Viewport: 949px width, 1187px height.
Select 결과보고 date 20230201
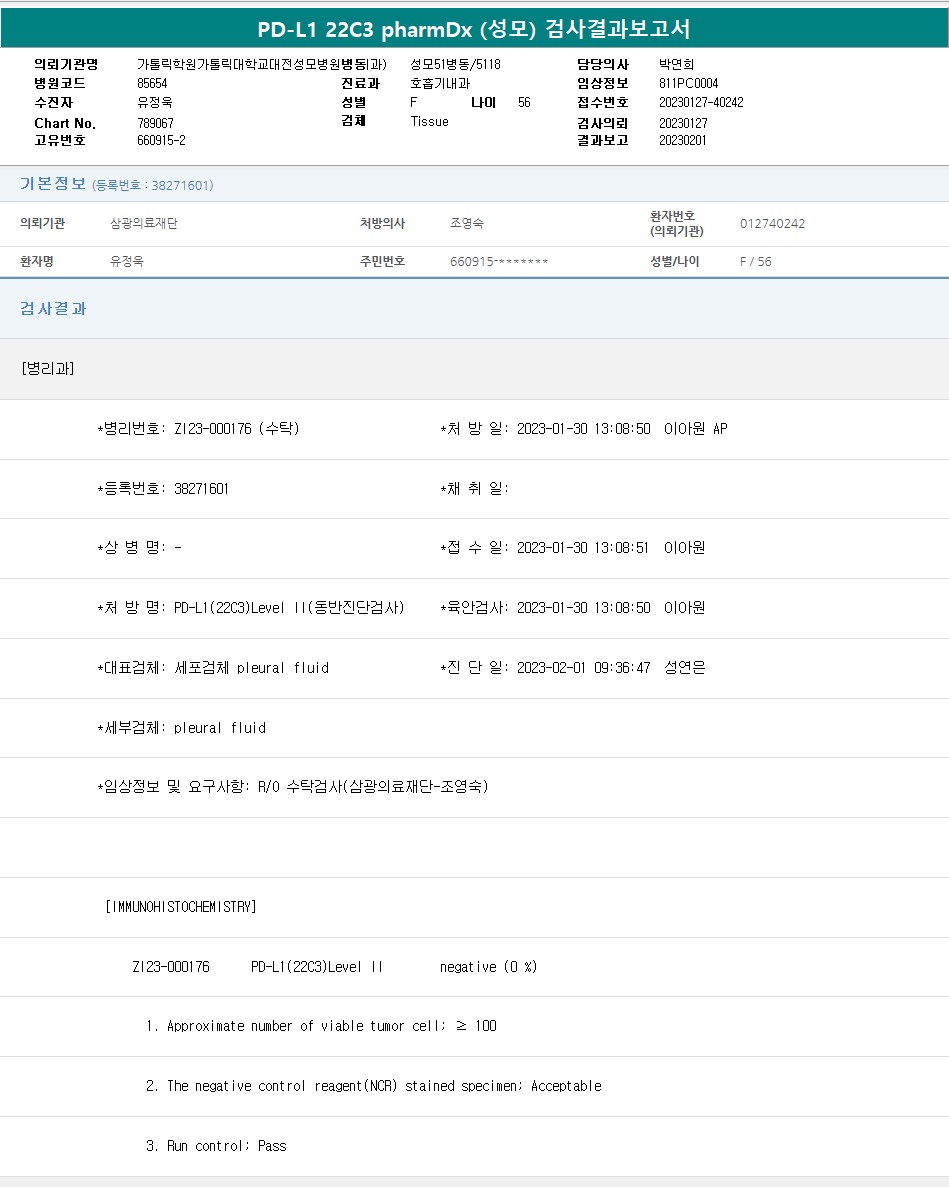pos(682,140)
